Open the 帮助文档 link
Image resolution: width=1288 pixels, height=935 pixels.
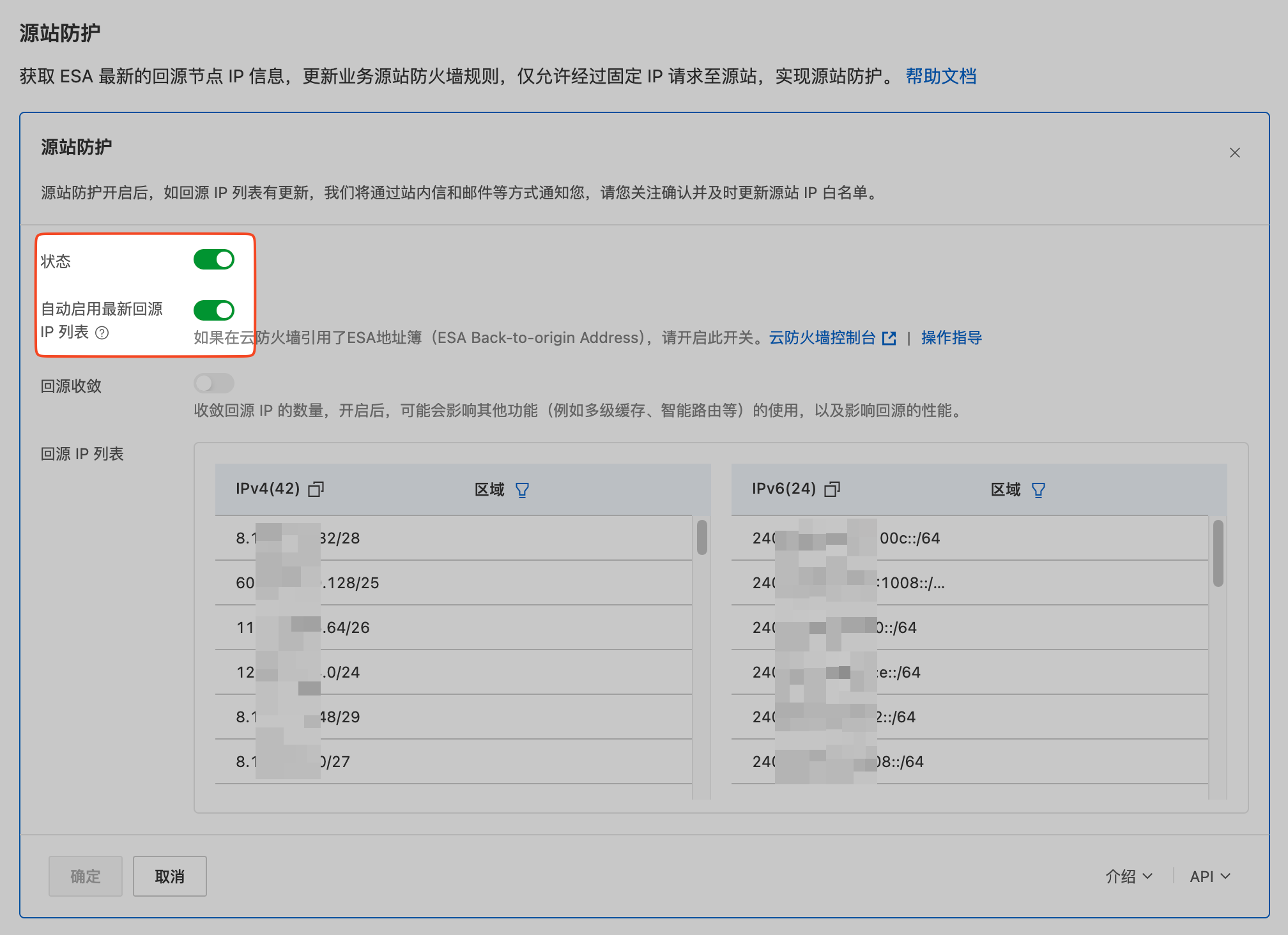click(x=940, y=77)
